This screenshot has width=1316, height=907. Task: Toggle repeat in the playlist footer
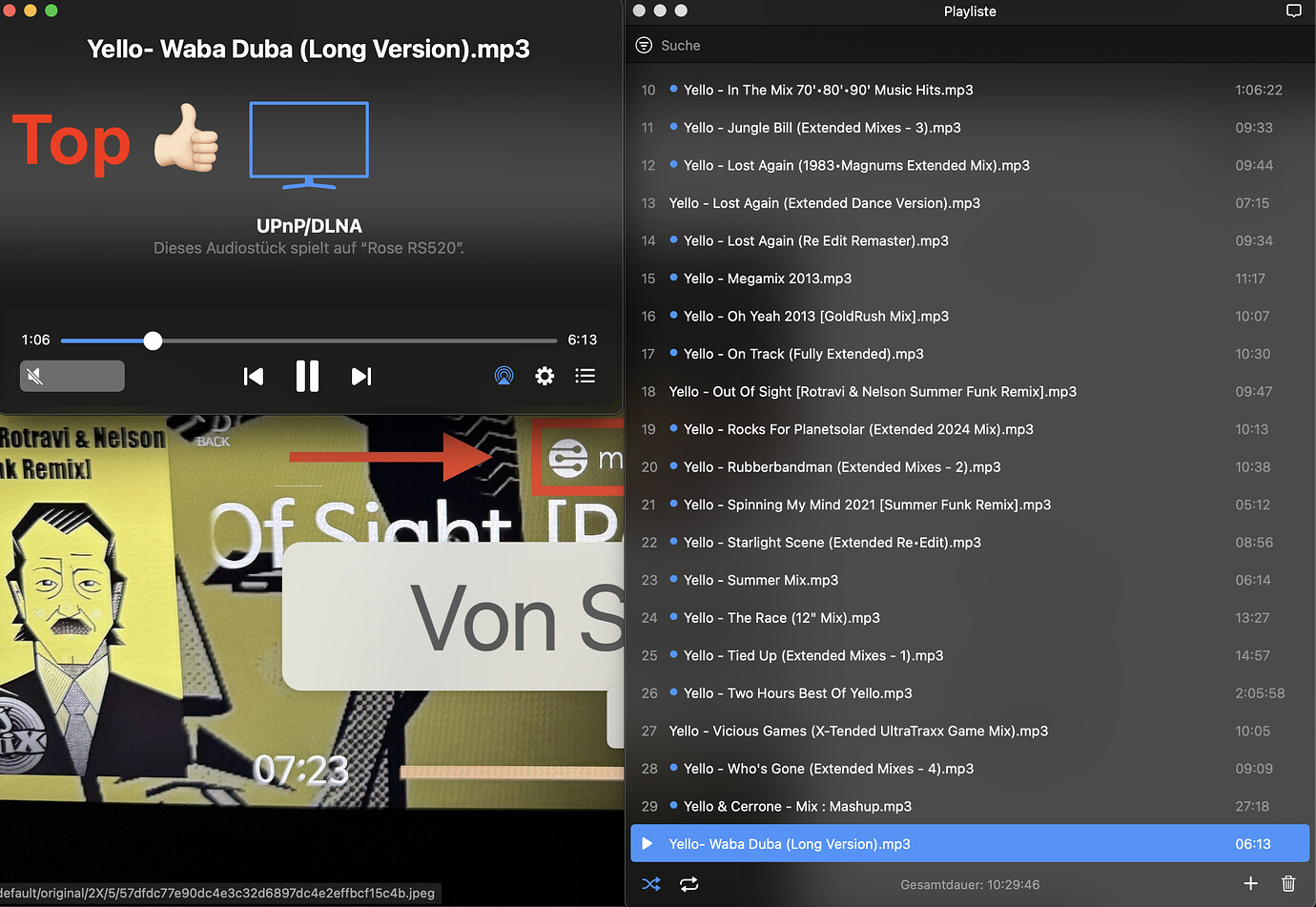point(689,884)
